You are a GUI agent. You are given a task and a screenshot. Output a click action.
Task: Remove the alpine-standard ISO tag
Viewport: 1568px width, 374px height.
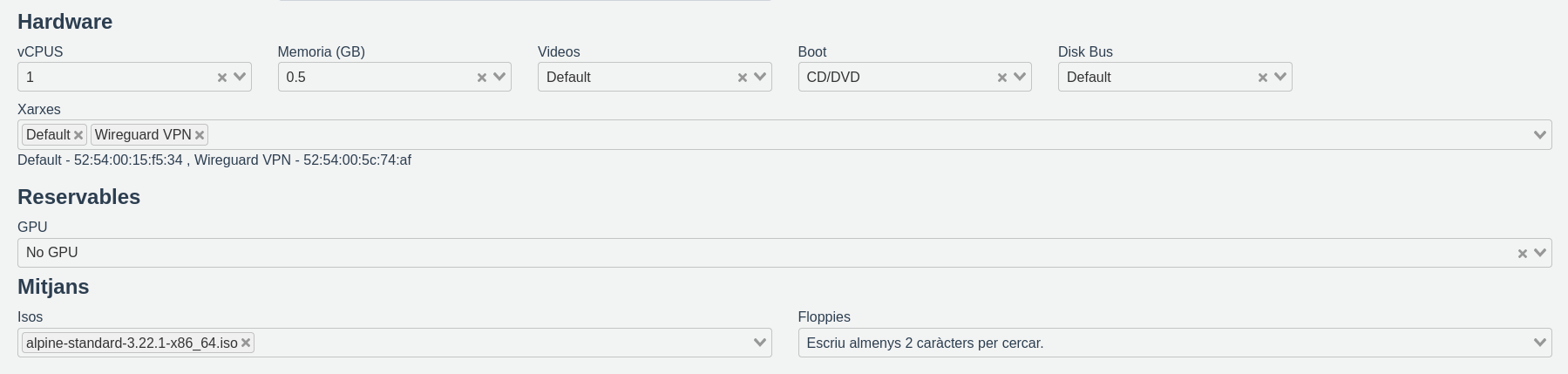pyautogui.click(x=246, y=343)
